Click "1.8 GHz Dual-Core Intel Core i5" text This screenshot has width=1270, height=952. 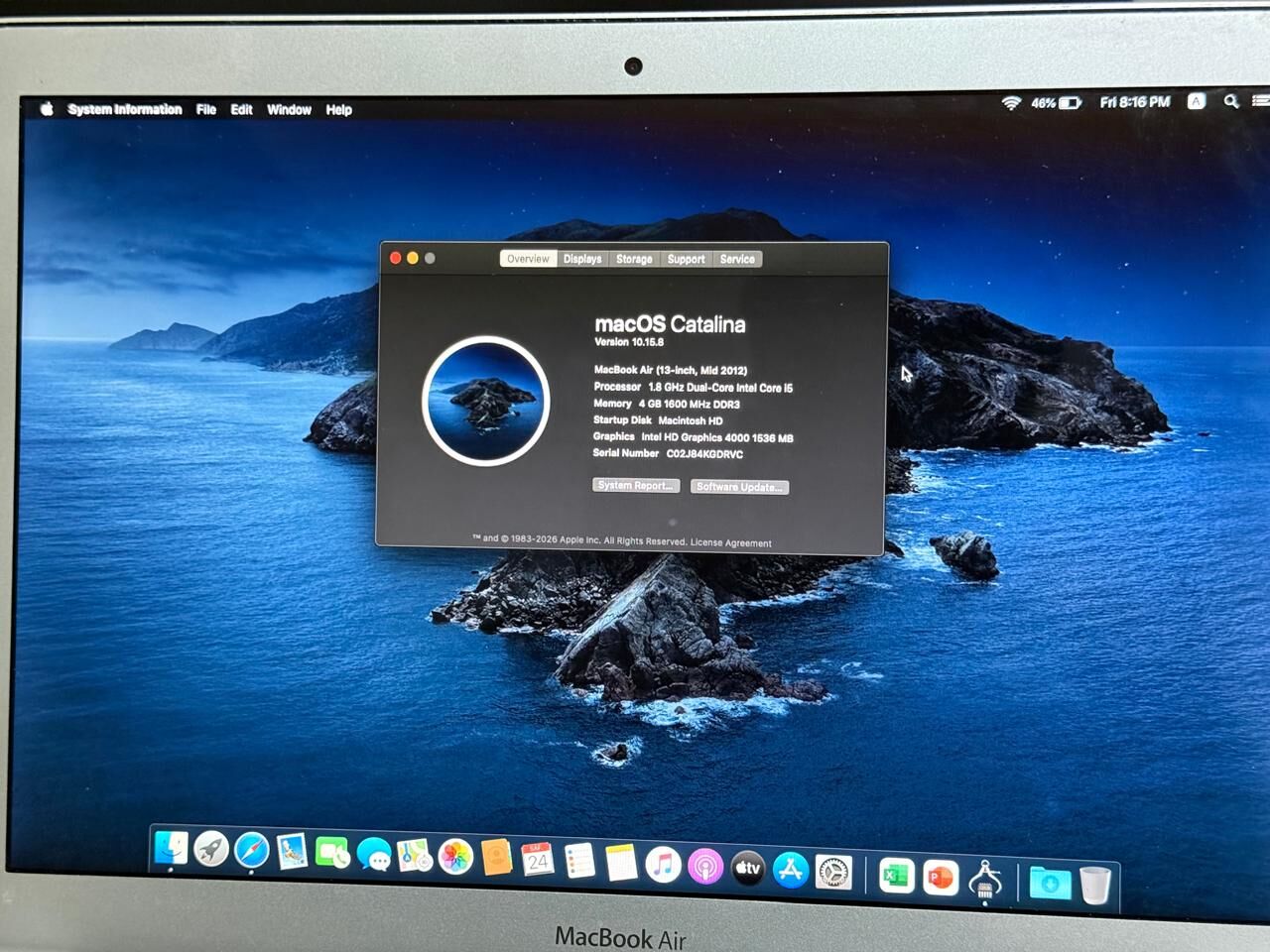coord(720,388)
